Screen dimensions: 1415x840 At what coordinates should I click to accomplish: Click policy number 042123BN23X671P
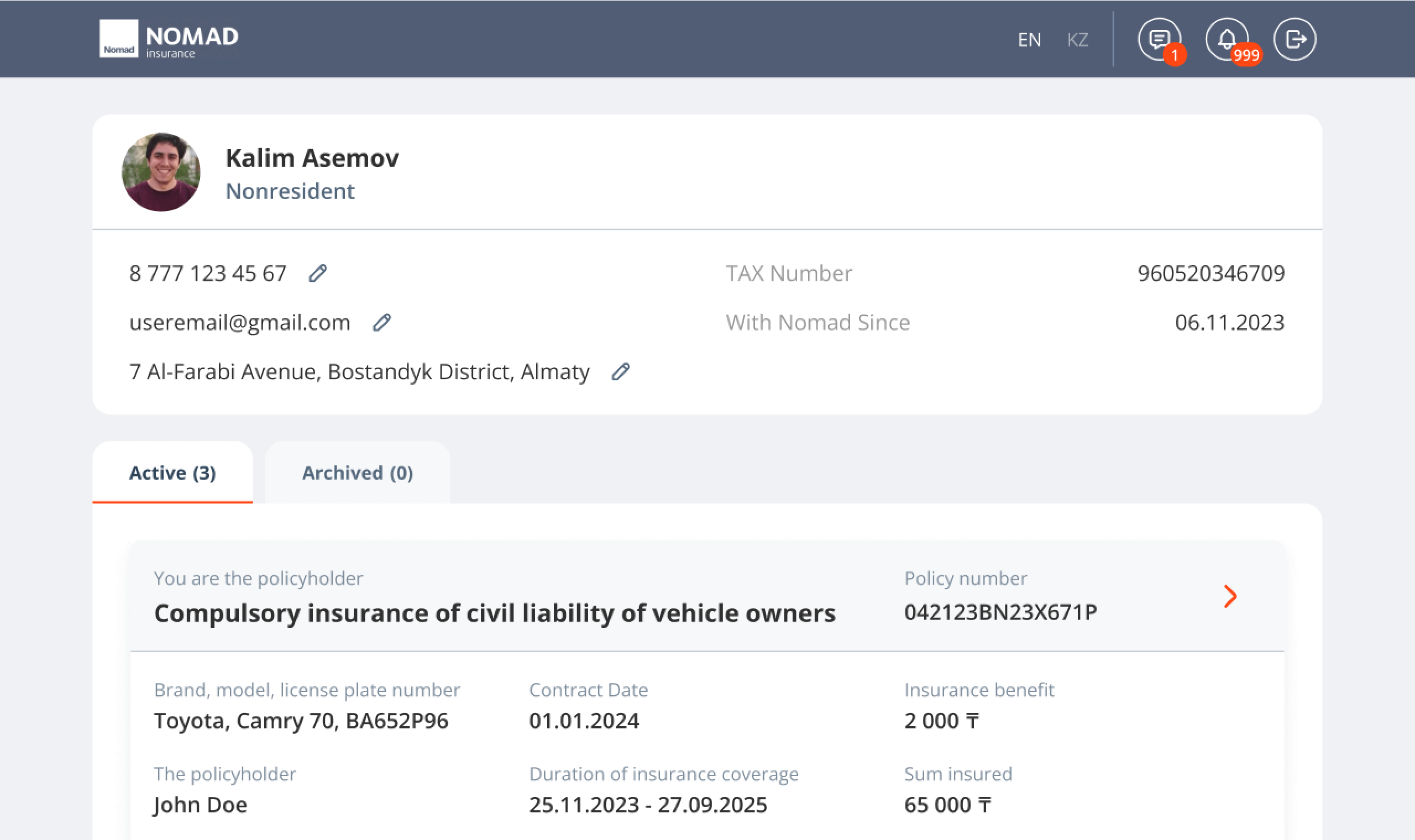[1000, 612]
